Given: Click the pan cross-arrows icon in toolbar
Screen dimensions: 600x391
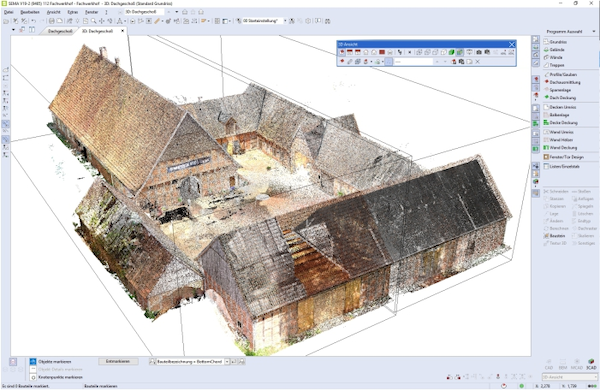Looking at the screenshot, I should pos(102,21).
